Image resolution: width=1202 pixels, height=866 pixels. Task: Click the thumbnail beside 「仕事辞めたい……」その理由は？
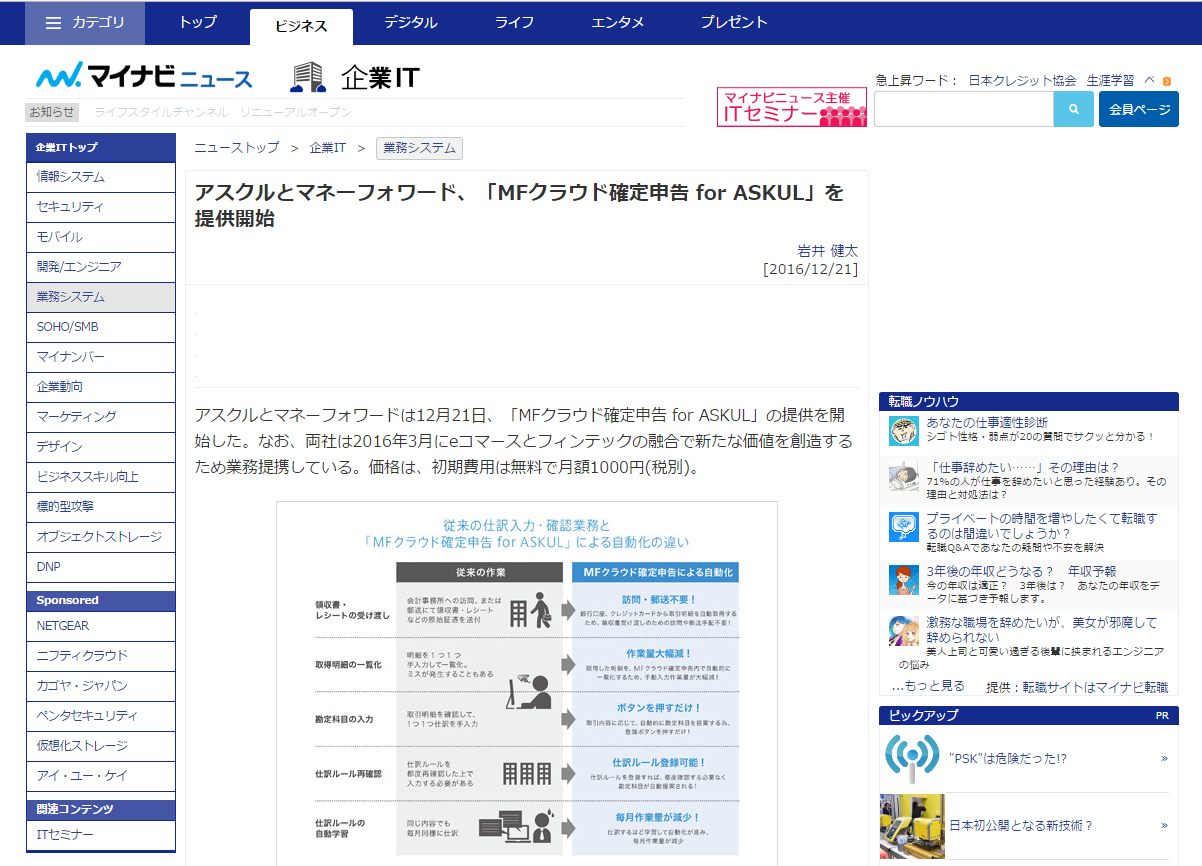[904, 477]
